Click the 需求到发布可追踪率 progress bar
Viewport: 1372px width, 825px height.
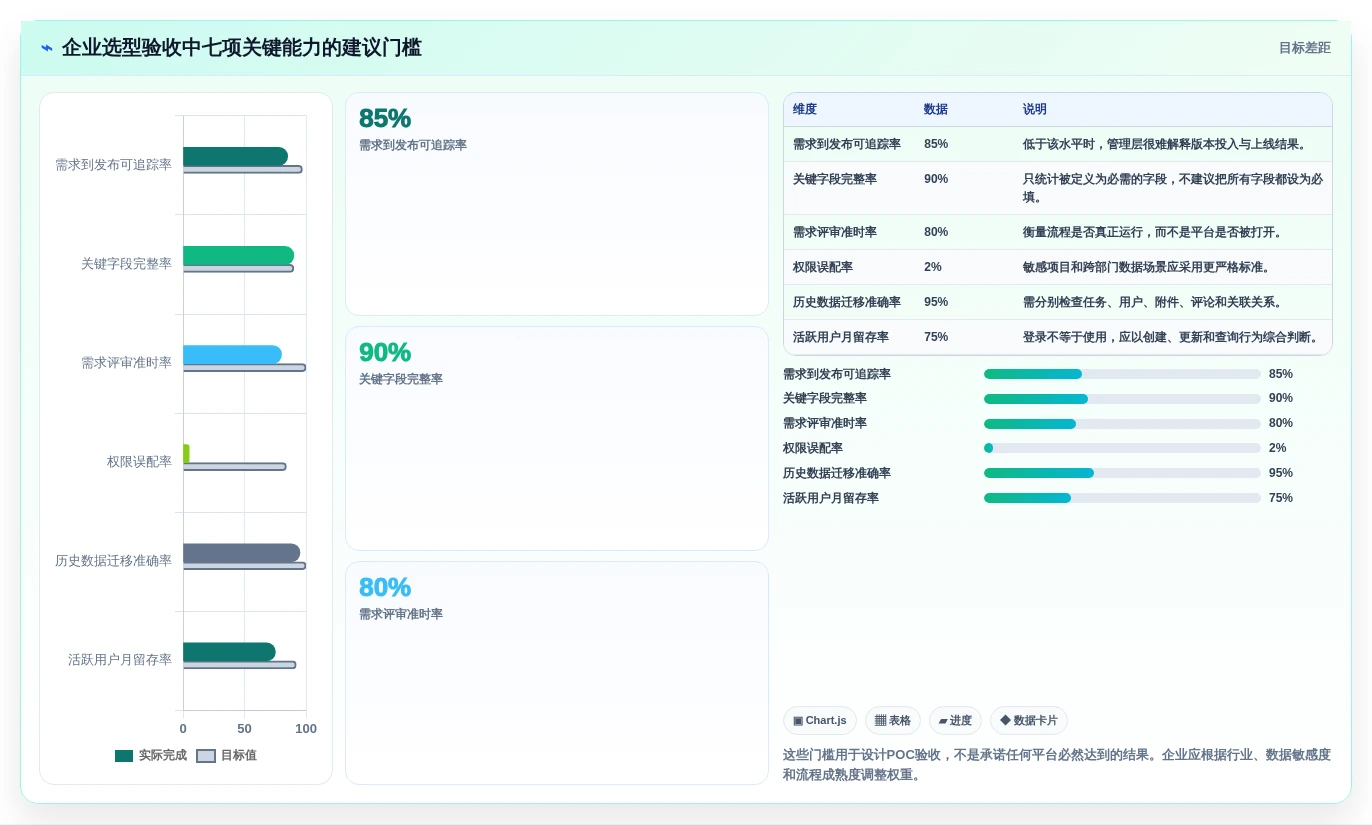(x=1122, y=374)
